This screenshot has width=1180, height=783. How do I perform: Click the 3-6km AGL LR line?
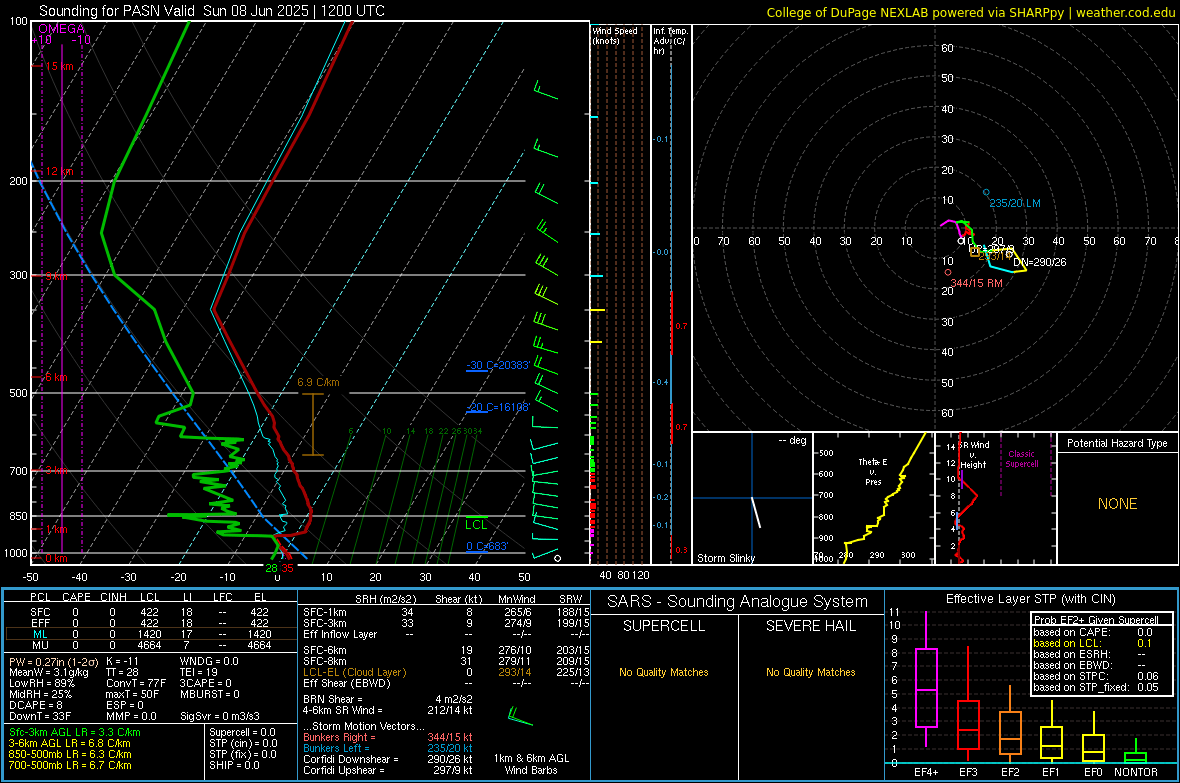pos(69,743)
